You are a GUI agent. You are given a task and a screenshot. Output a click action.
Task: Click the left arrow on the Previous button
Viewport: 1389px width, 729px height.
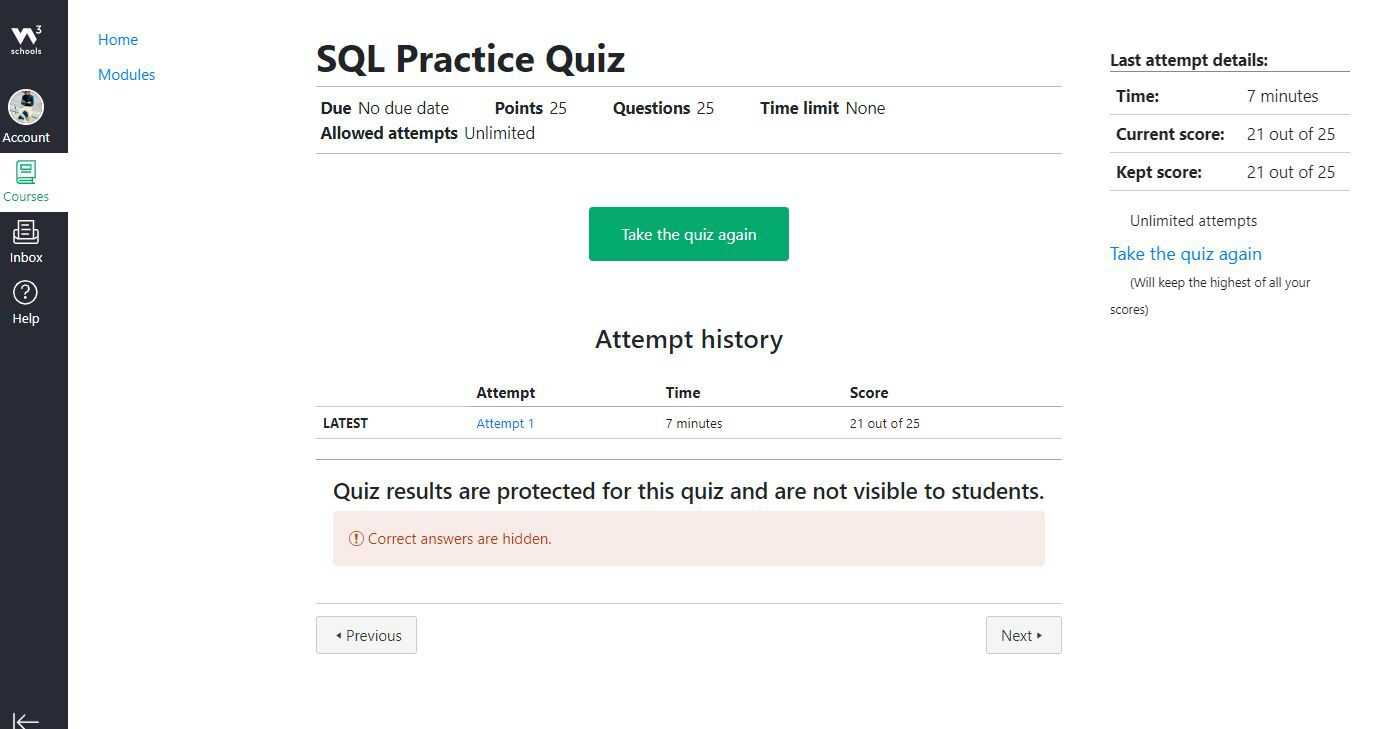[x=339, y=635]
